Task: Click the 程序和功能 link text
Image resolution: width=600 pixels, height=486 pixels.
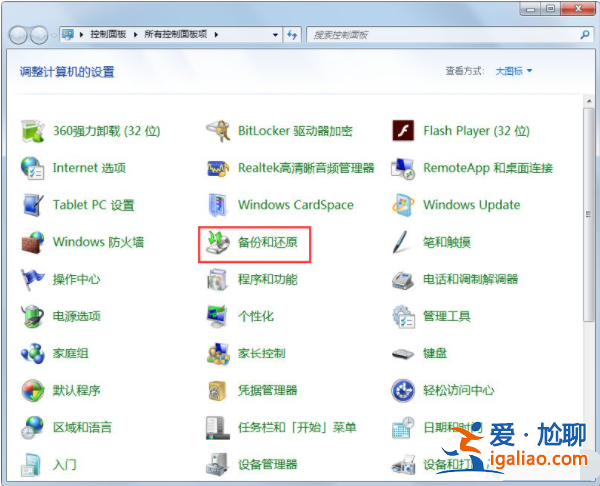Action: tap(267, 279)
